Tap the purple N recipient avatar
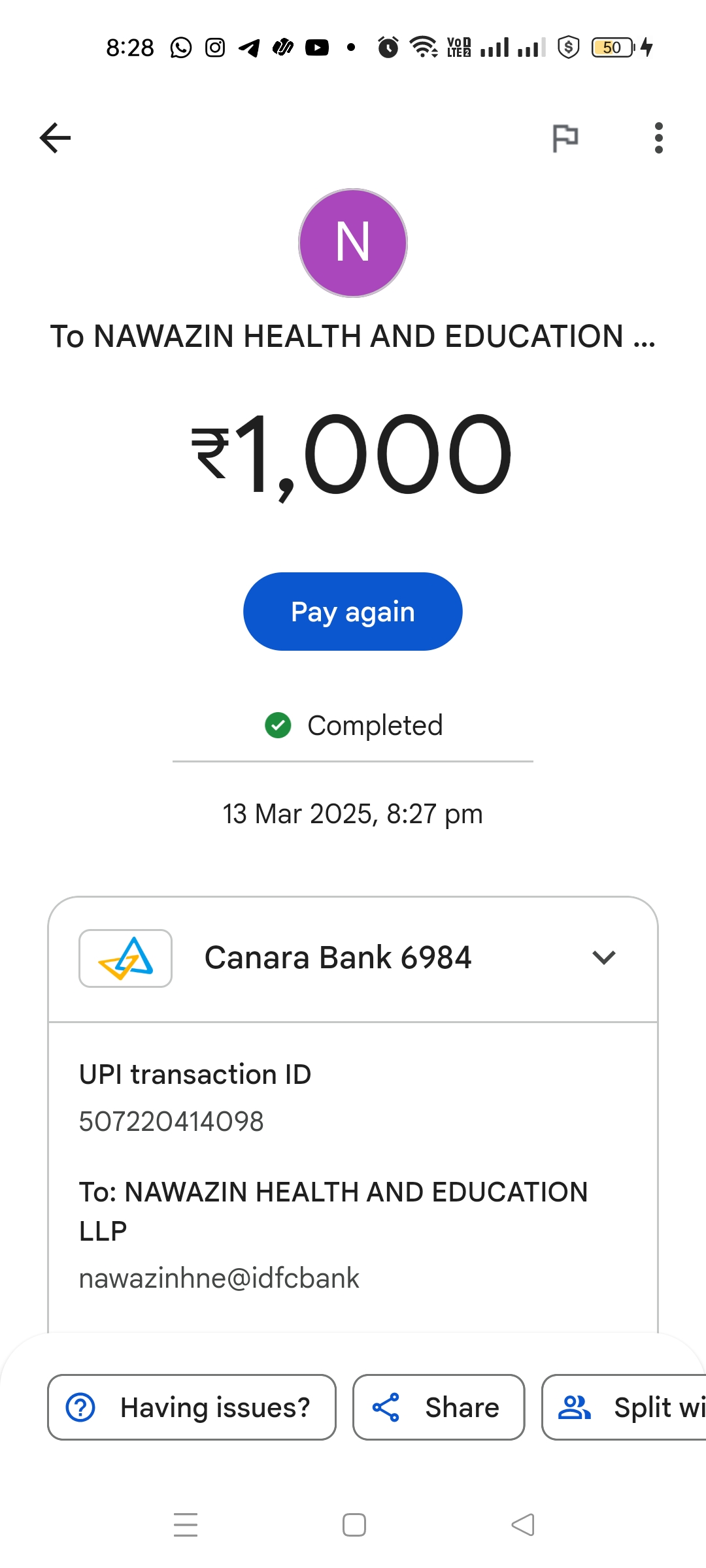 click(x=353, y=243)
